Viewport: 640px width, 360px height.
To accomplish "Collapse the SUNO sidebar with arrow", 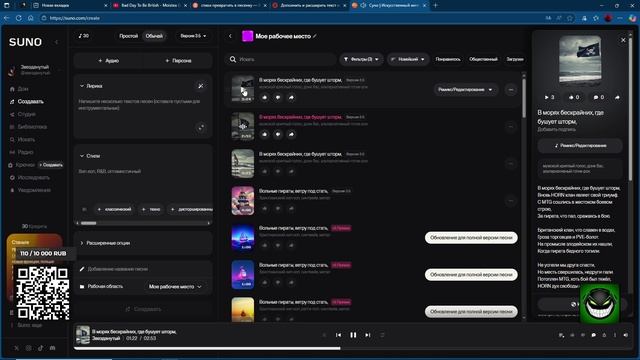I will [56, 42].
